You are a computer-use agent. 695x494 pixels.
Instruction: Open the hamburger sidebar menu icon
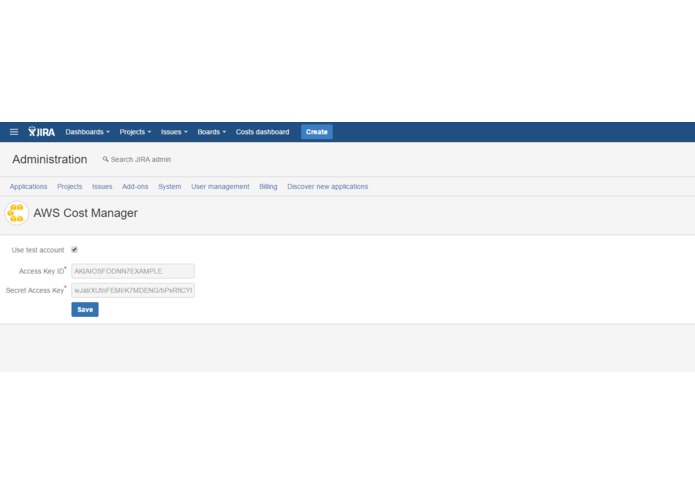click(14, 132)
